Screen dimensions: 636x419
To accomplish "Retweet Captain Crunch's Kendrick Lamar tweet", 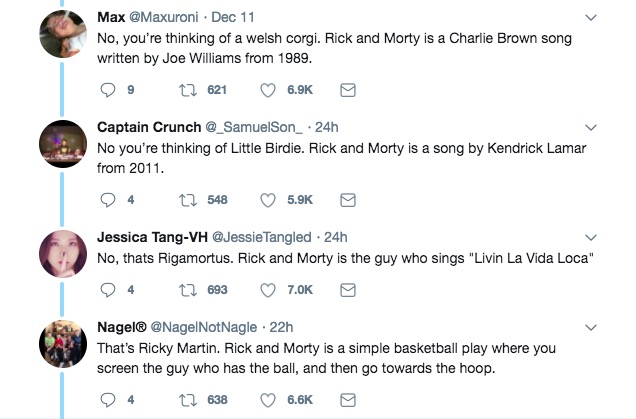I will pyautogui.click(x=186, y=200).
